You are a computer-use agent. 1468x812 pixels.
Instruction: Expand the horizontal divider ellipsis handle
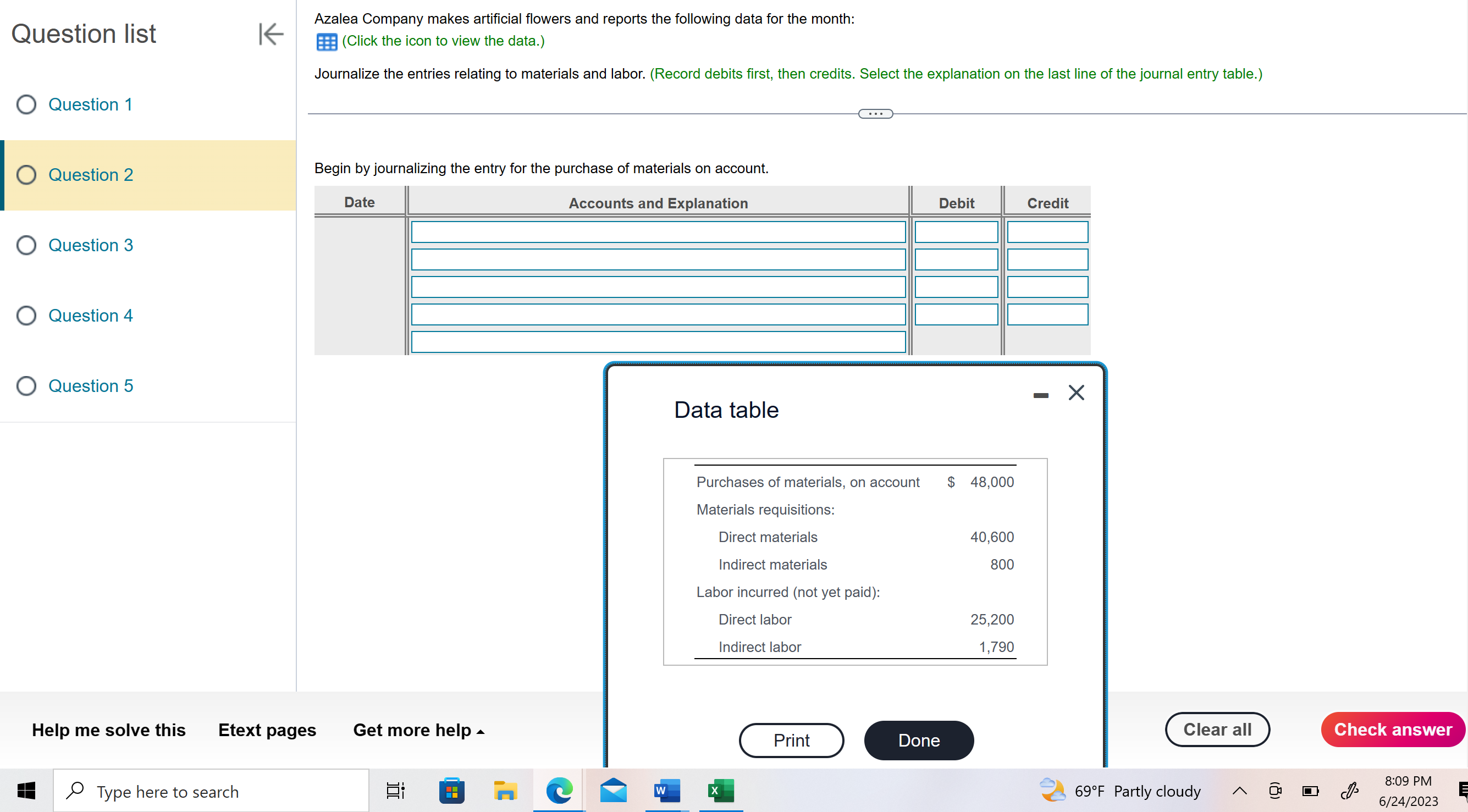875,114
